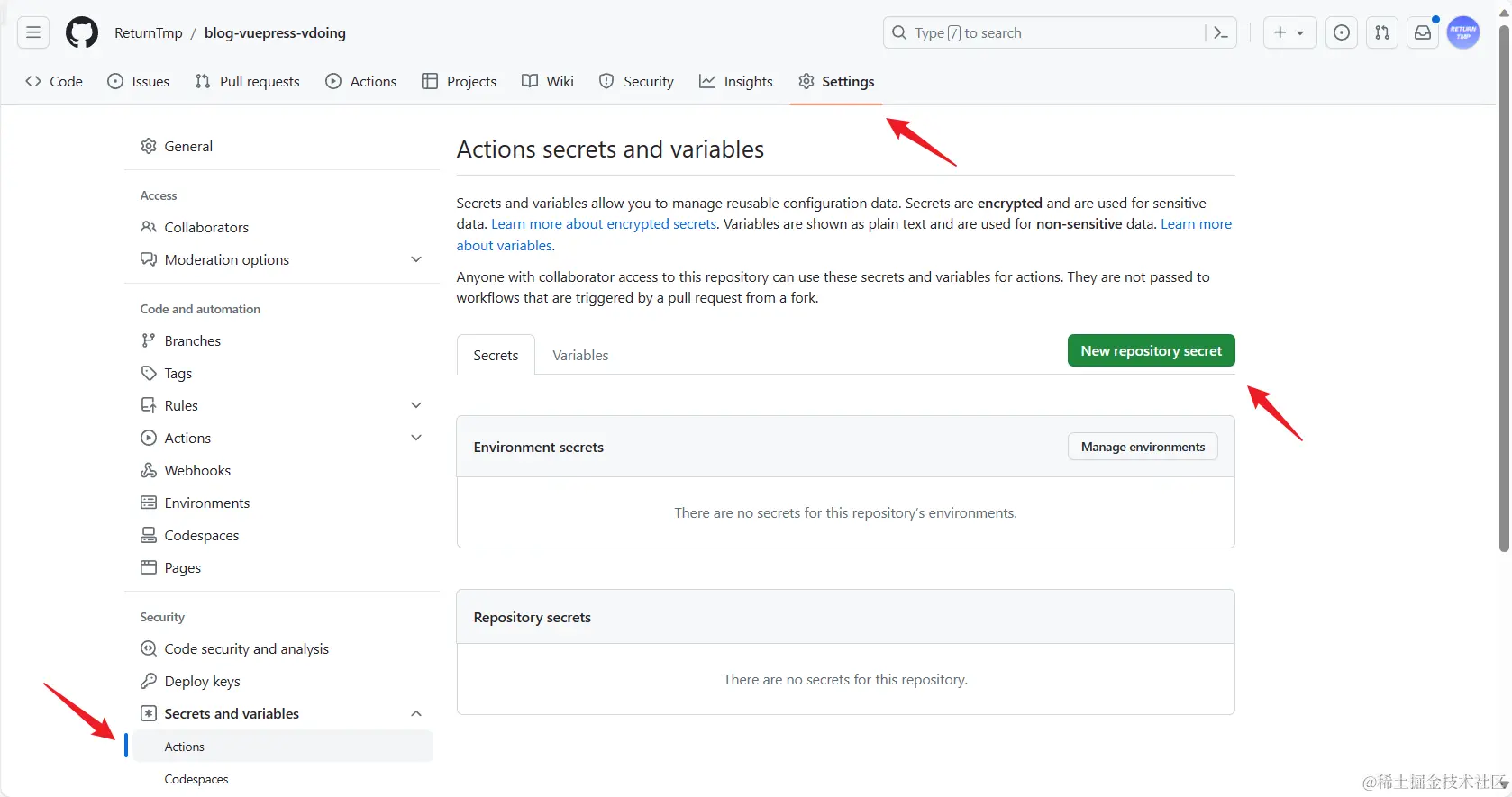Viewport: 1512px width, 797px height.
Task: Click the page vertical scrollbar
Action: pos(1504,288)
